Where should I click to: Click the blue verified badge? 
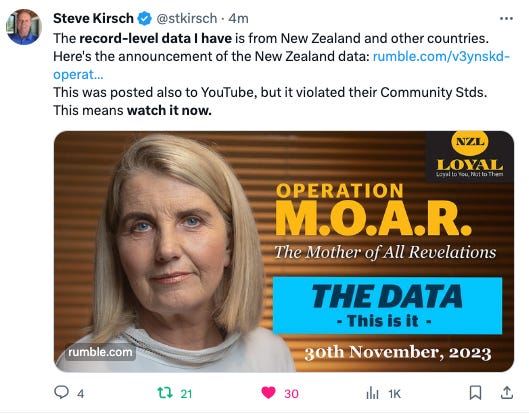(145, 18)
